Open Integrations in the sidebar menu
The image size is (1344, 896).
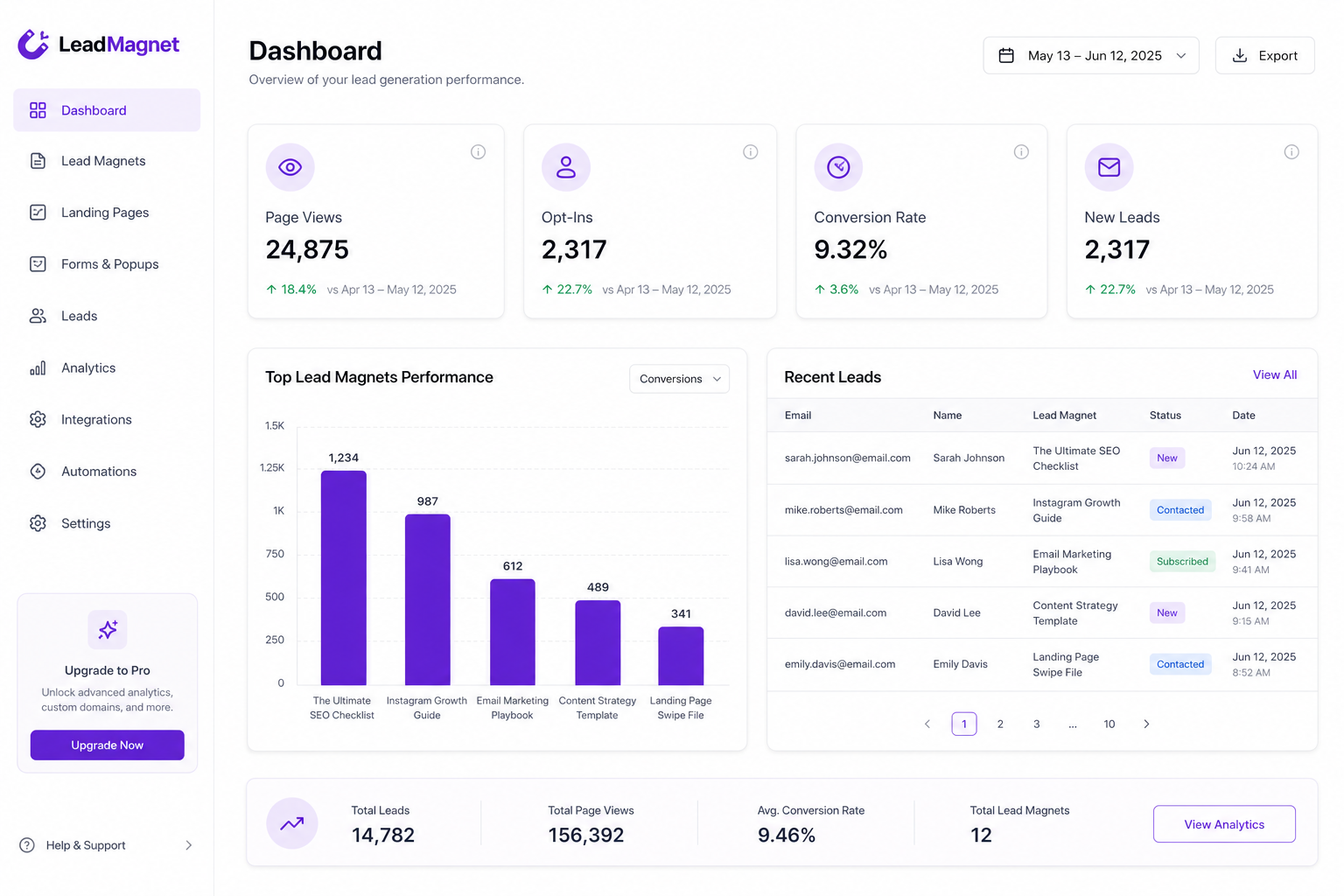[107, 419]
